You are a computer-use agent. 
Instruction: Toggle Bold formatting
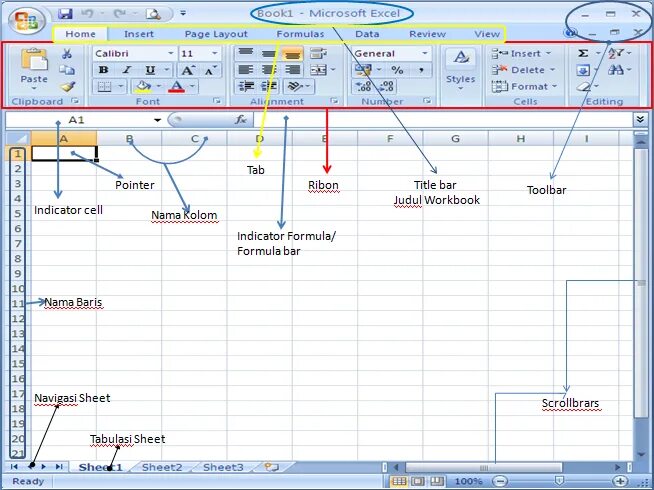pyautogui.click(x=103, y=70)
